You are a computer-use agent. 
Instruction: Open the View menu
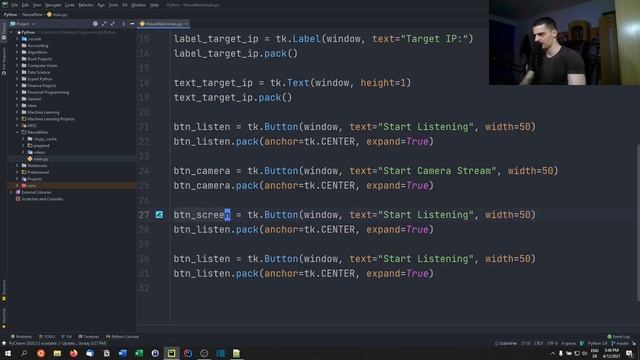37,5
